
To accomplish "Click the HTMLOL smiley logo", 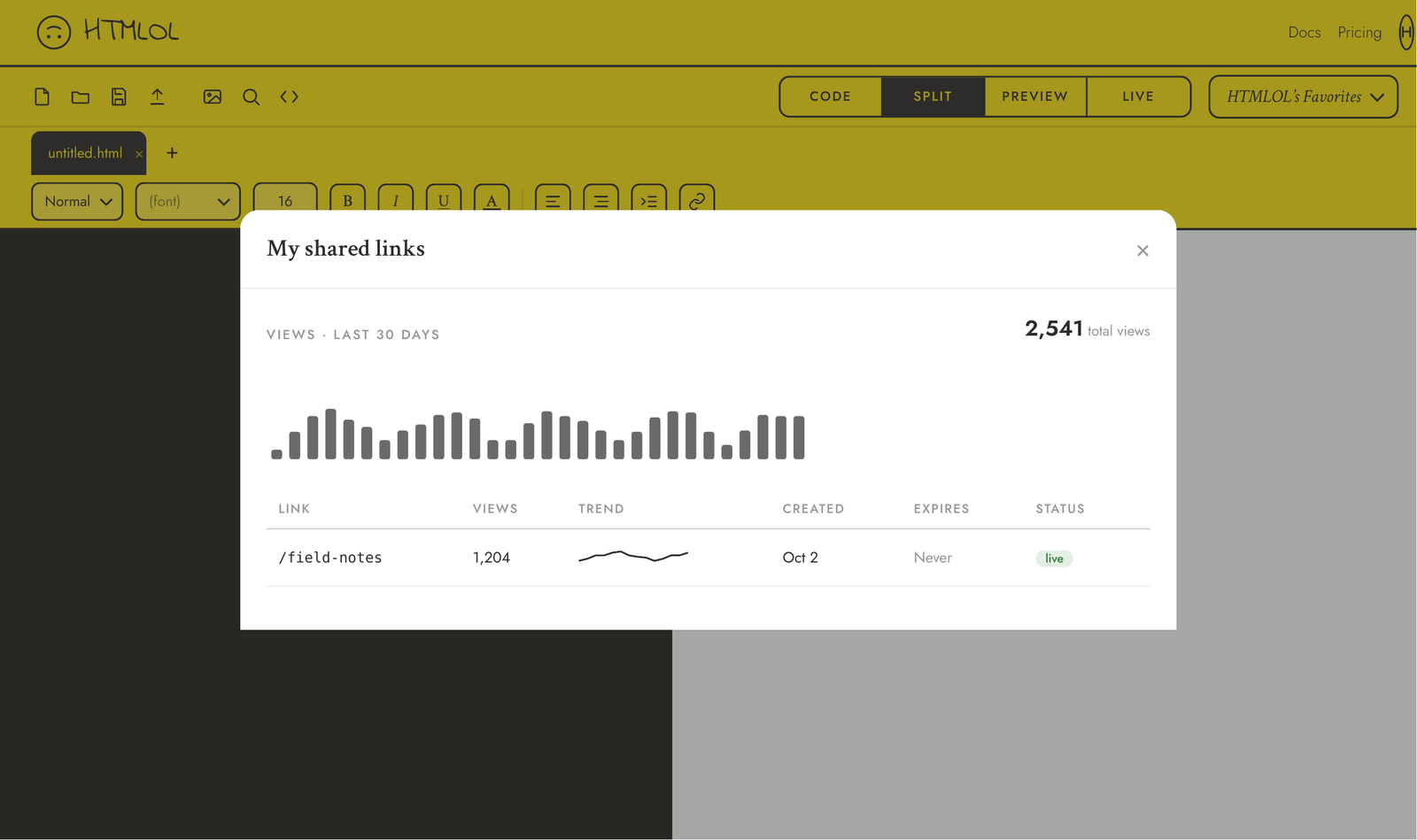I will (53, 33).
